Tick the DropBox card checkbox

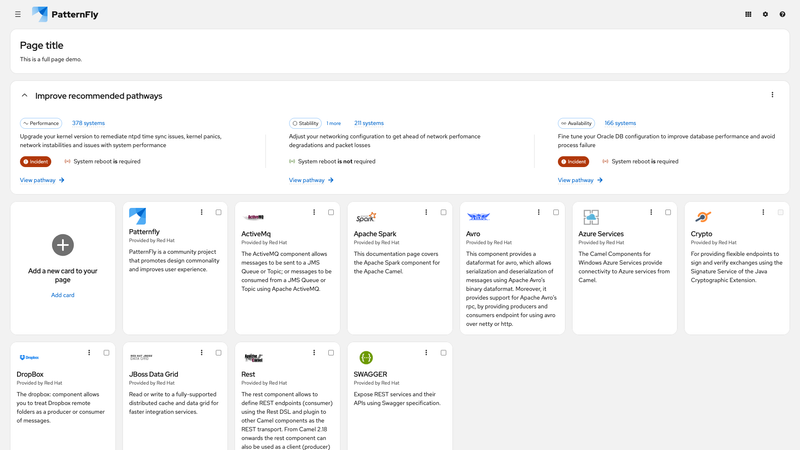pos(106,353)
